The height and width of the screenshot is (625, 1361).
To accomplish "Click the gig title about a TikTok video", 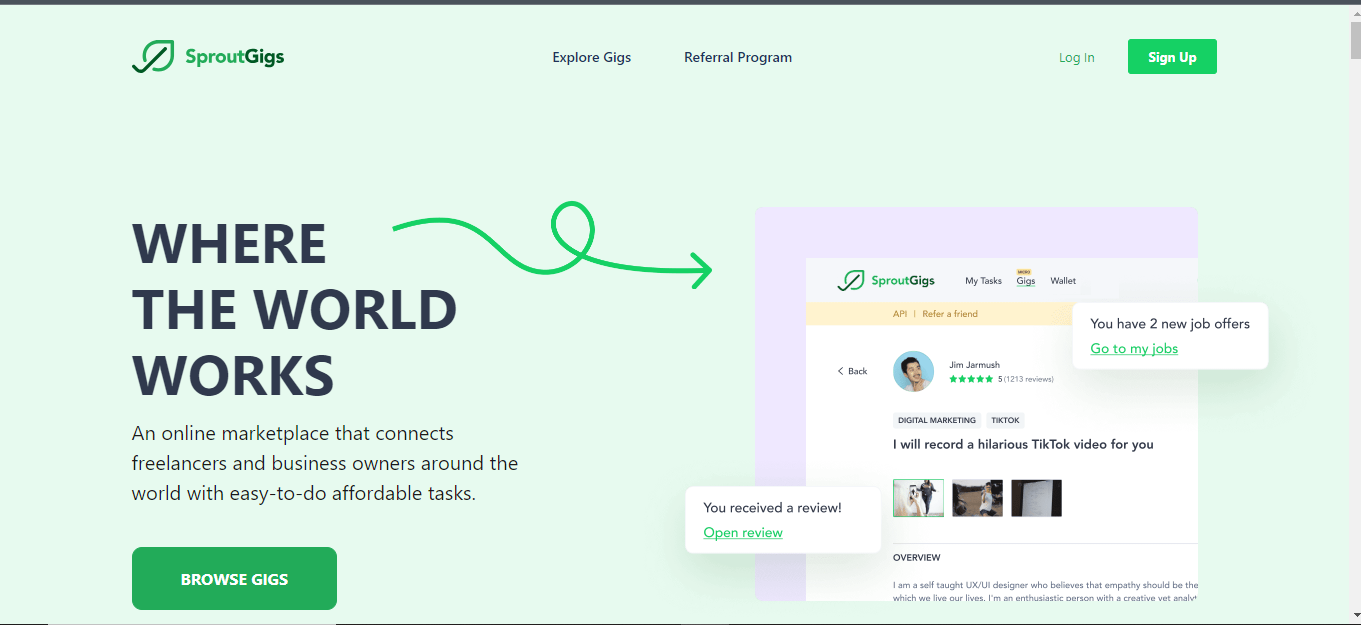I will (1023, 444).
